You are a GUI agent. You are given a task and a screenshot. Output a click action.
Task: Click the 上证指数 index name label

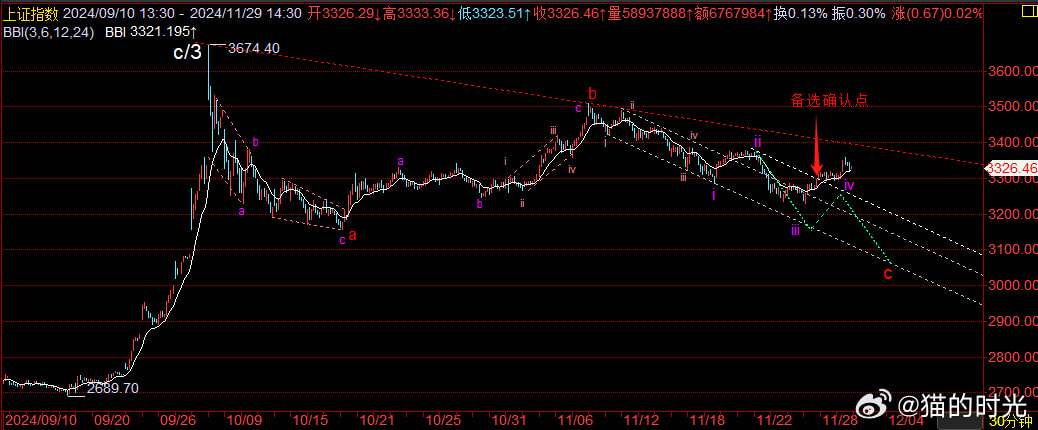coord(30,14)
